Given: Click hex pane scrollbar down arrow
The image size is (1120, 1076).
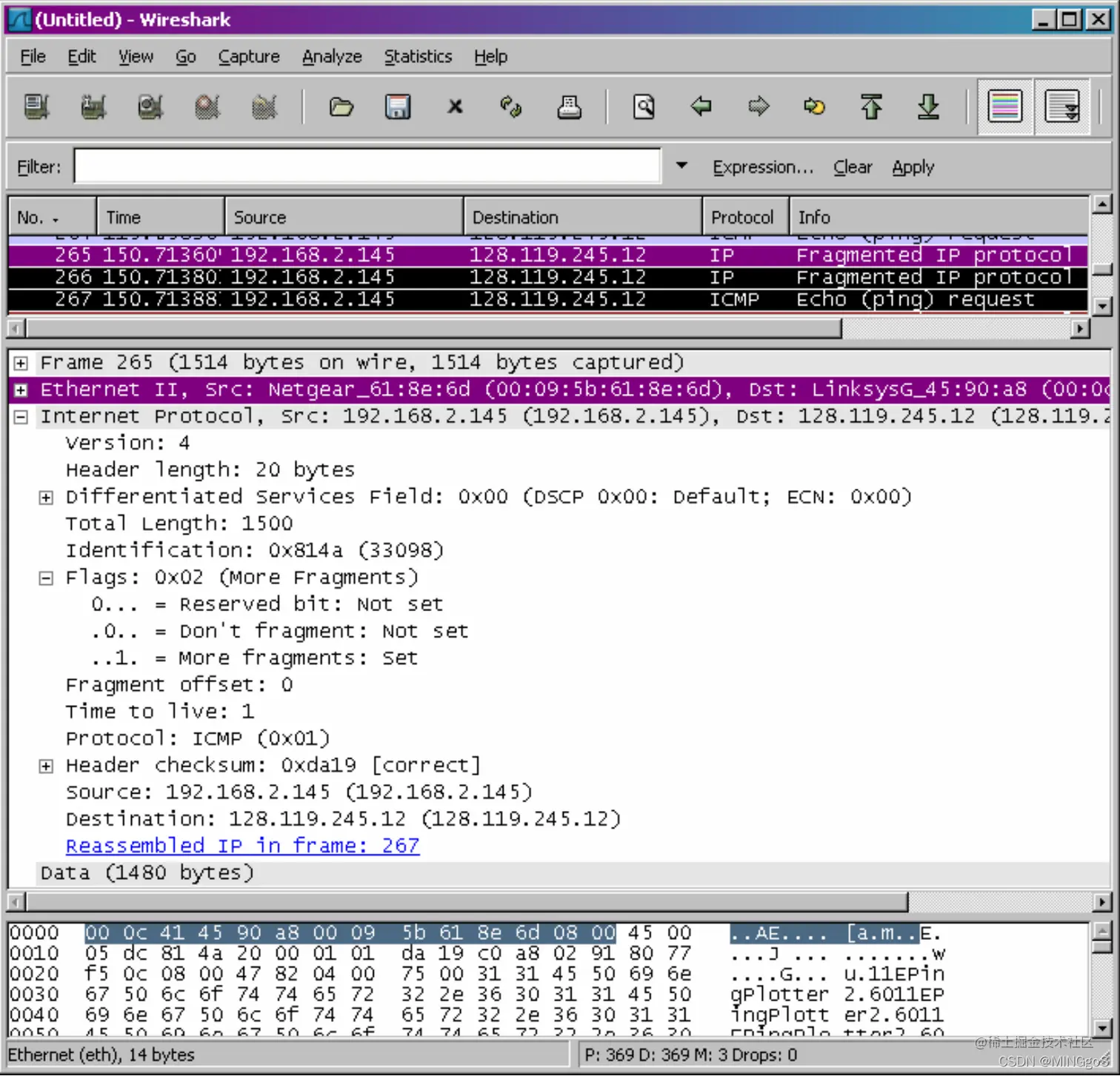Looking at the screenshot, I should tap(1101, 1028).
